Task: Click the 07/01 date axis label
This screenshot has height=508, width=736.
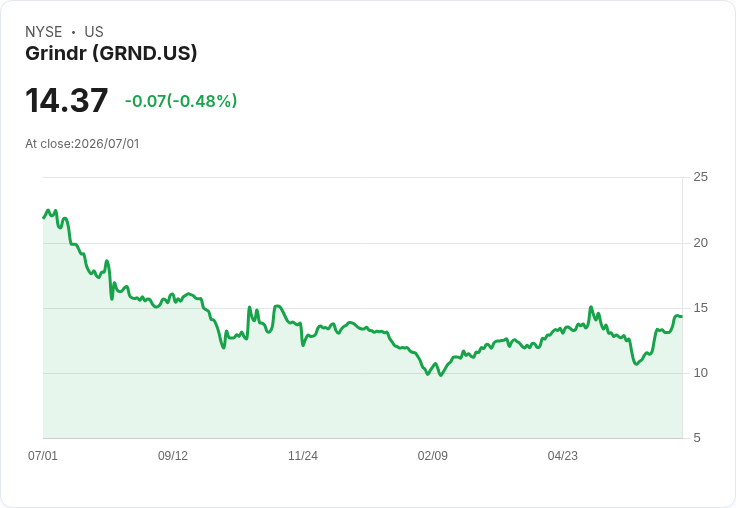Action: [43, 455]
